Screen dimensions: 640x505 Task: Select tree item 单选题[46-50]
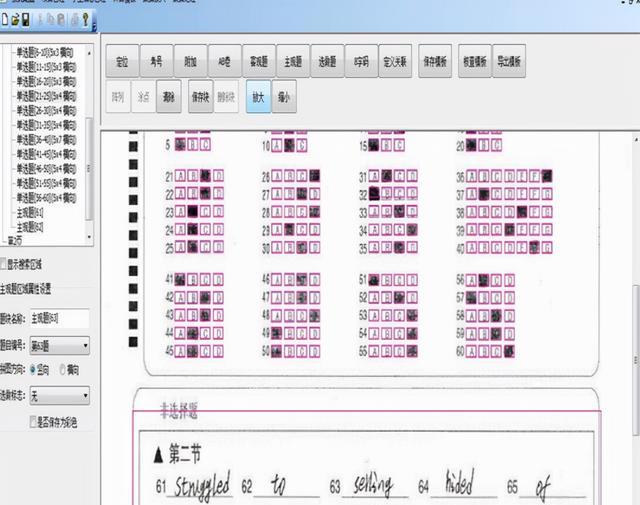(x=46, y=169)
